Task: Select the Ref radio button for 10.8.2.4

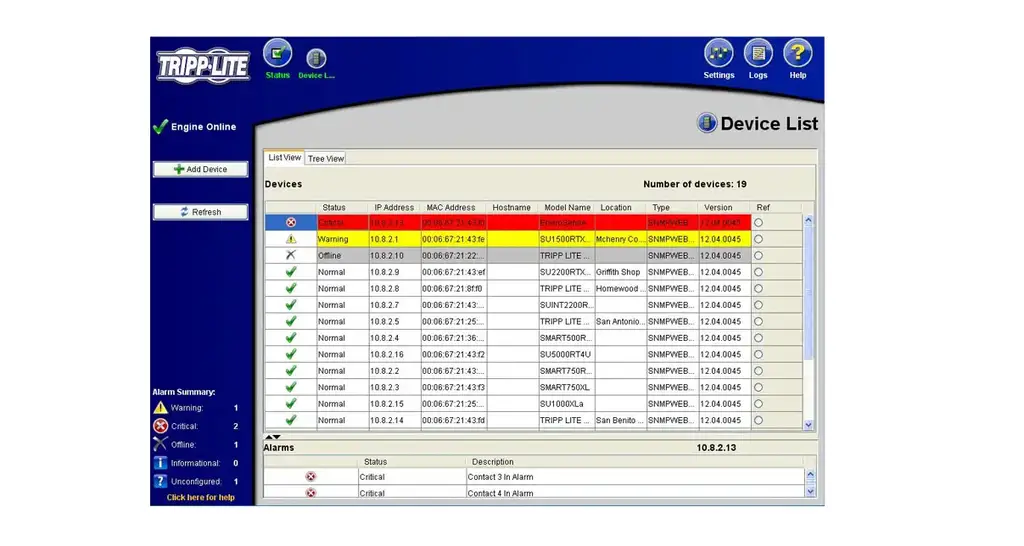Action: (758, 338)
